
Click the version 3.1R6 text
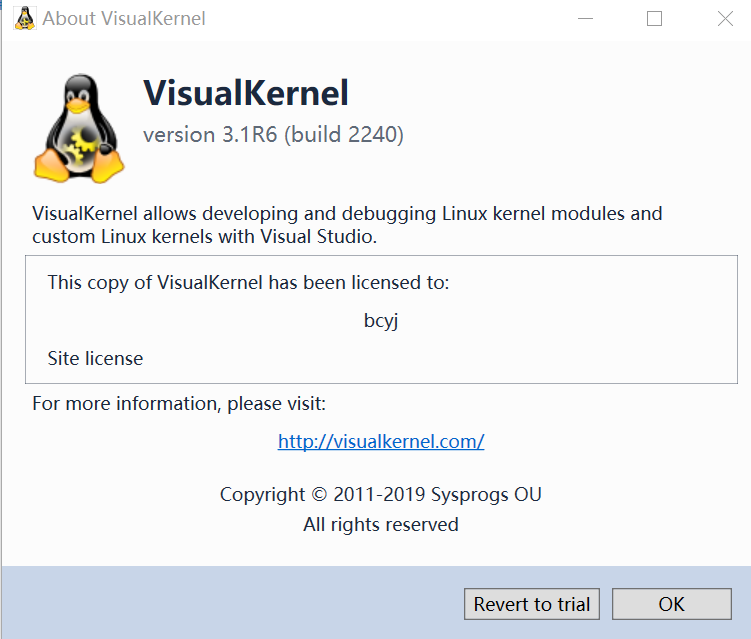pos(210,135)
